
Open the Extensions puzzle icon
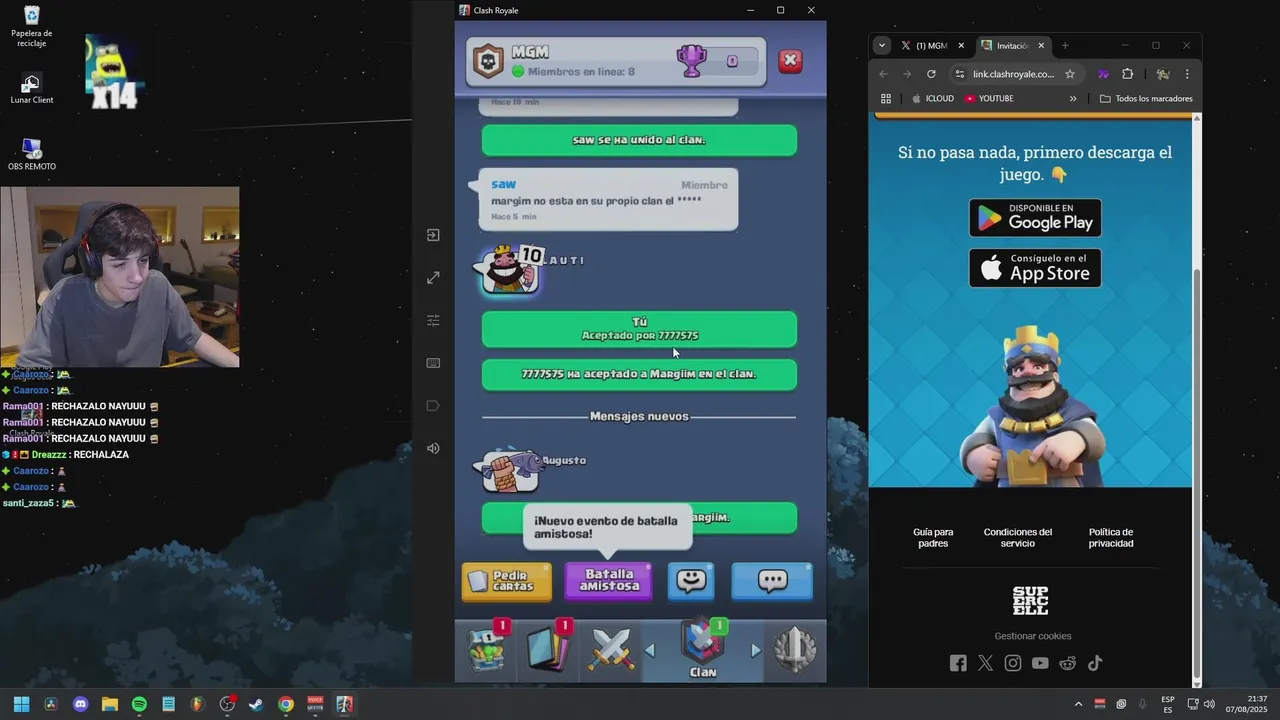1127,74
